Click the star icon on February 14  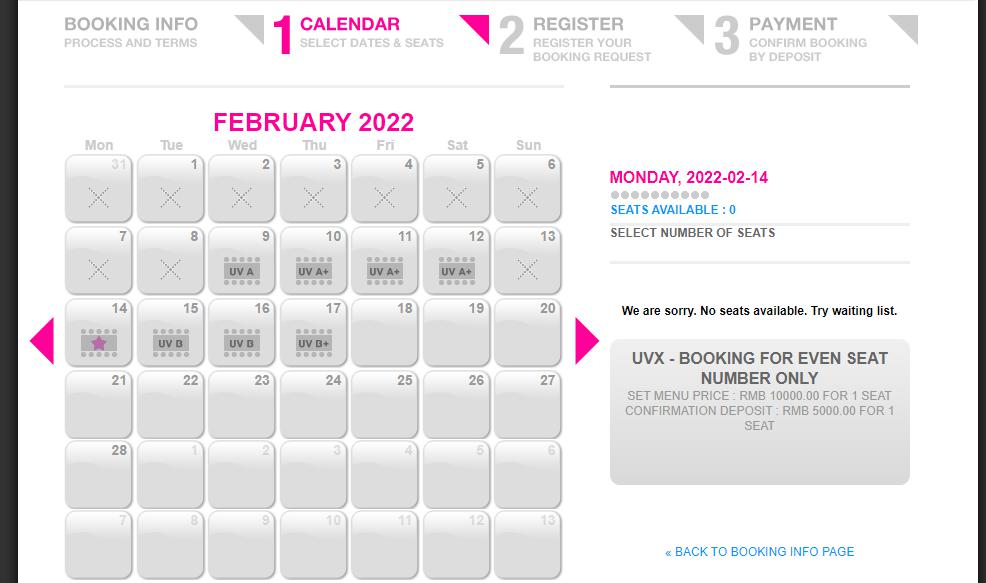tap(99, 343)
